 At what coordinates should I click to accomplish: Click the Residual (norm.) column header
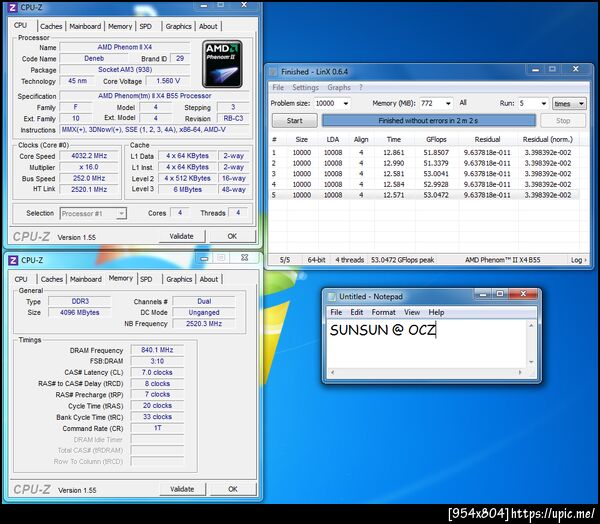pos(548,139)
